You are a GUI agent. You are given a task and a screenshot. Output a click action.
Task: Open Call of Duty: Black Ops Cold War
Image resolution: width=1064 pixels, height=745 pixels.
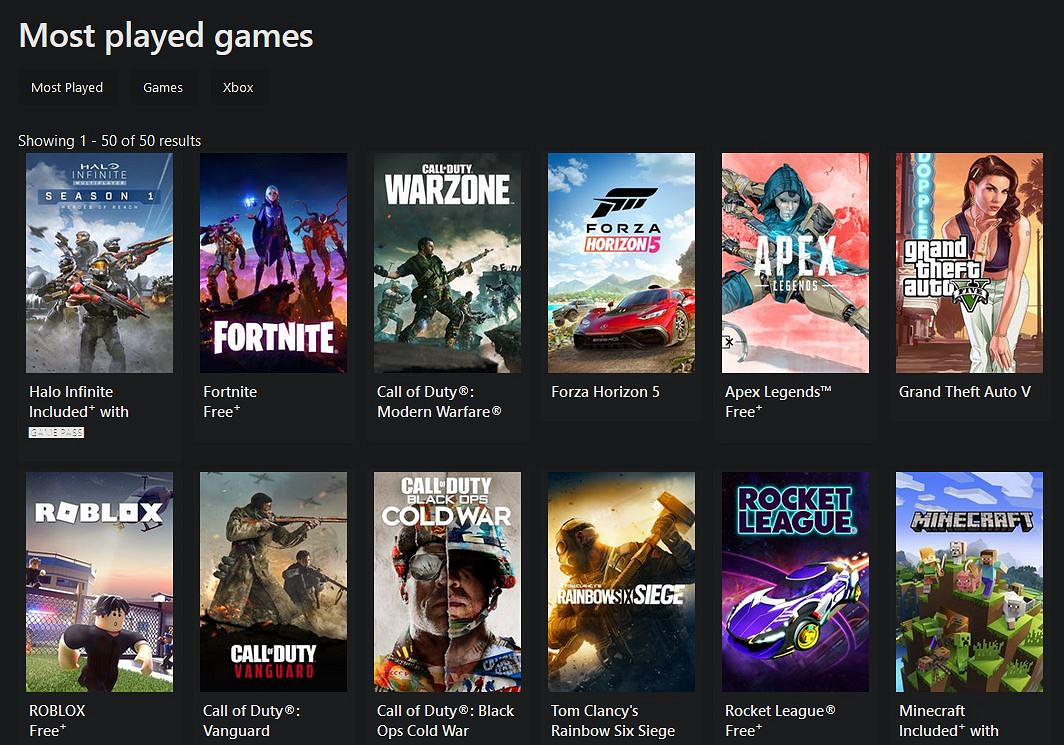pyautogui.click(x=447, y=581)
